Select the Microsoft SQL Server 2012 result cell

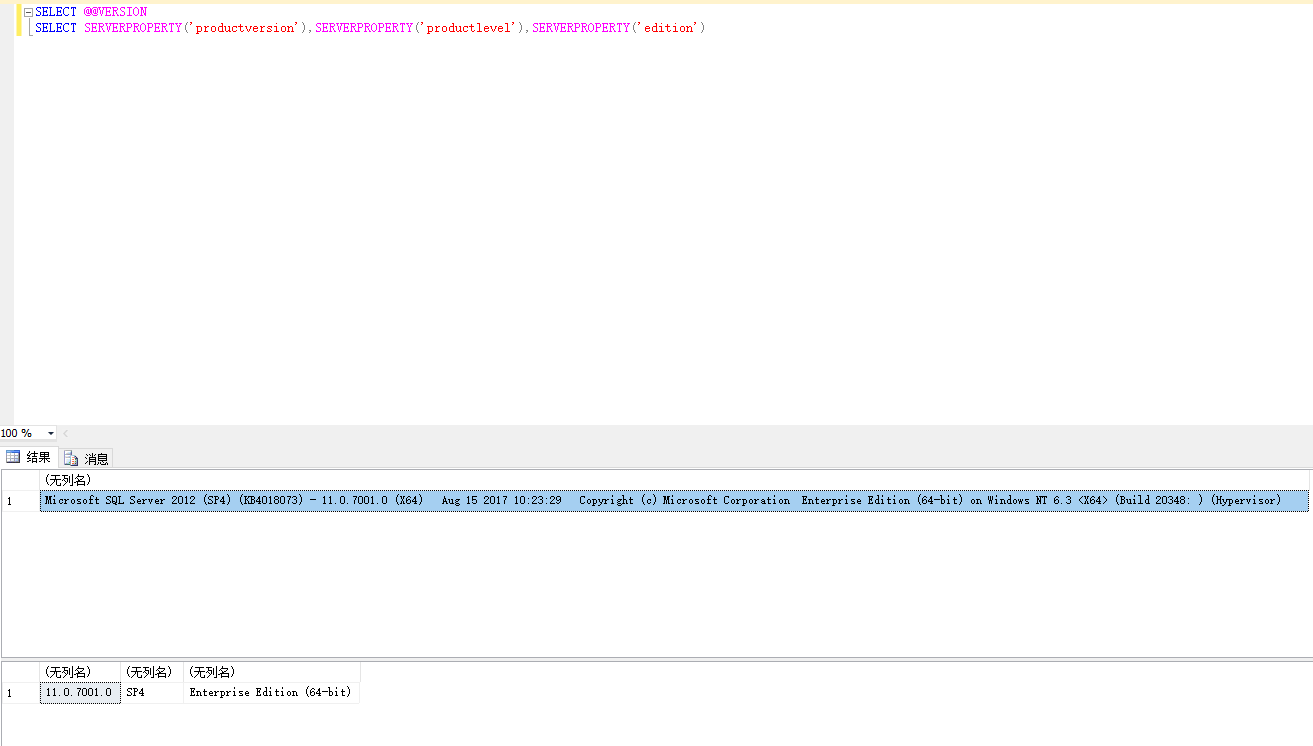(662, 501)
